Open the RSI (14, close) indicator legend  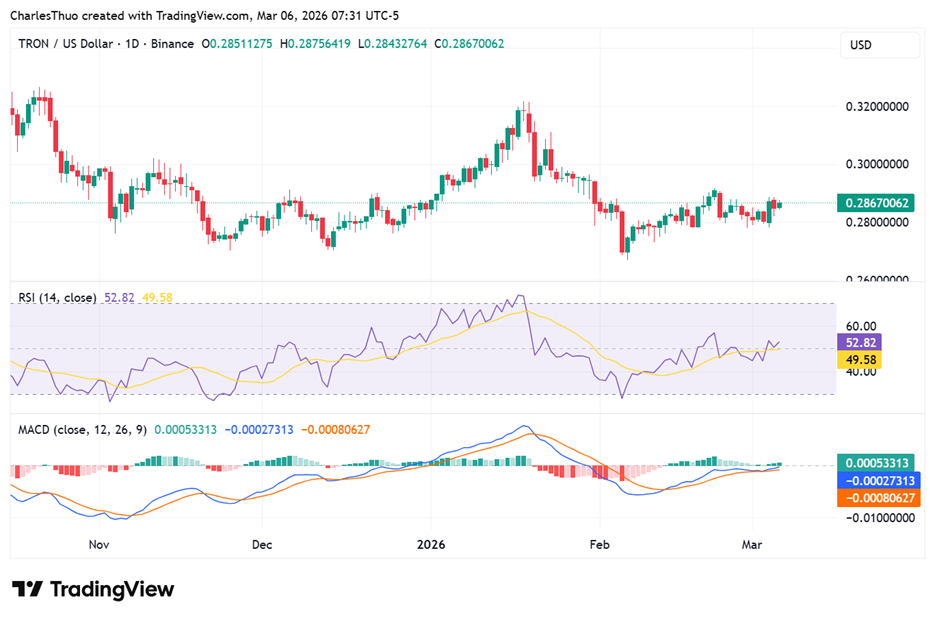coord(58,297)
